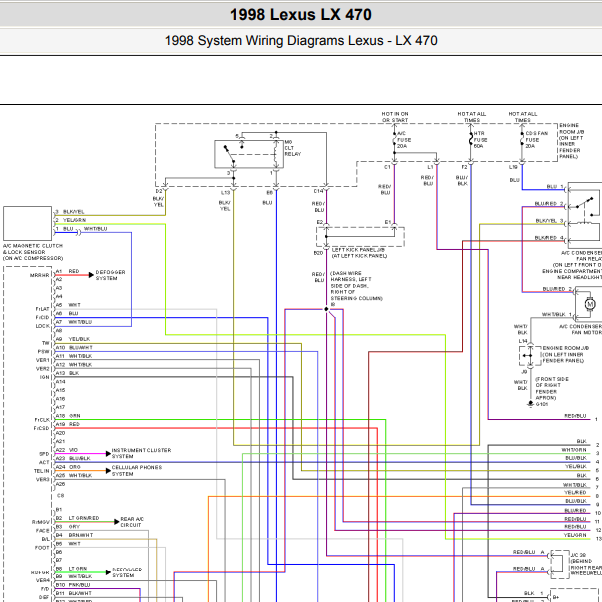Screen dimensions: 602x602
Task: Click the A9 YEL/BLK pin label
Action: (x=73, y=339)
